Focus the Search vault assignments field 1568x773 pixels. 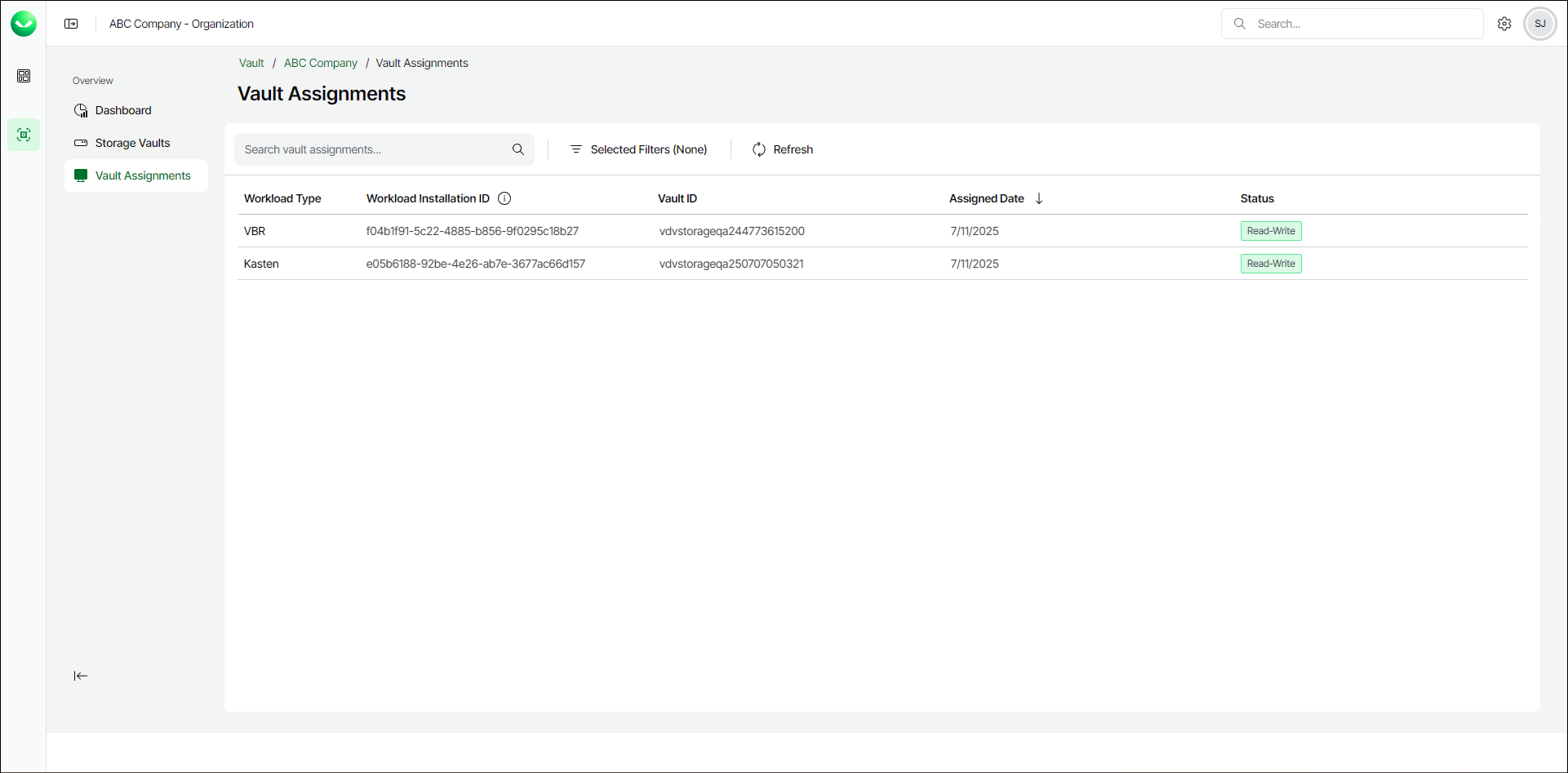(371, 149)
